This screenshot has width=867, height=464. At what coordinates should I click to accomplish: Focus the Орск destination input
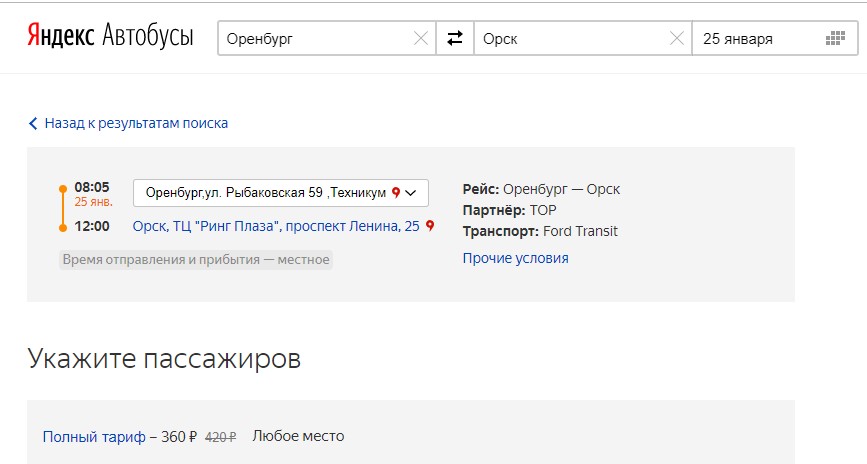coord(570,39)
